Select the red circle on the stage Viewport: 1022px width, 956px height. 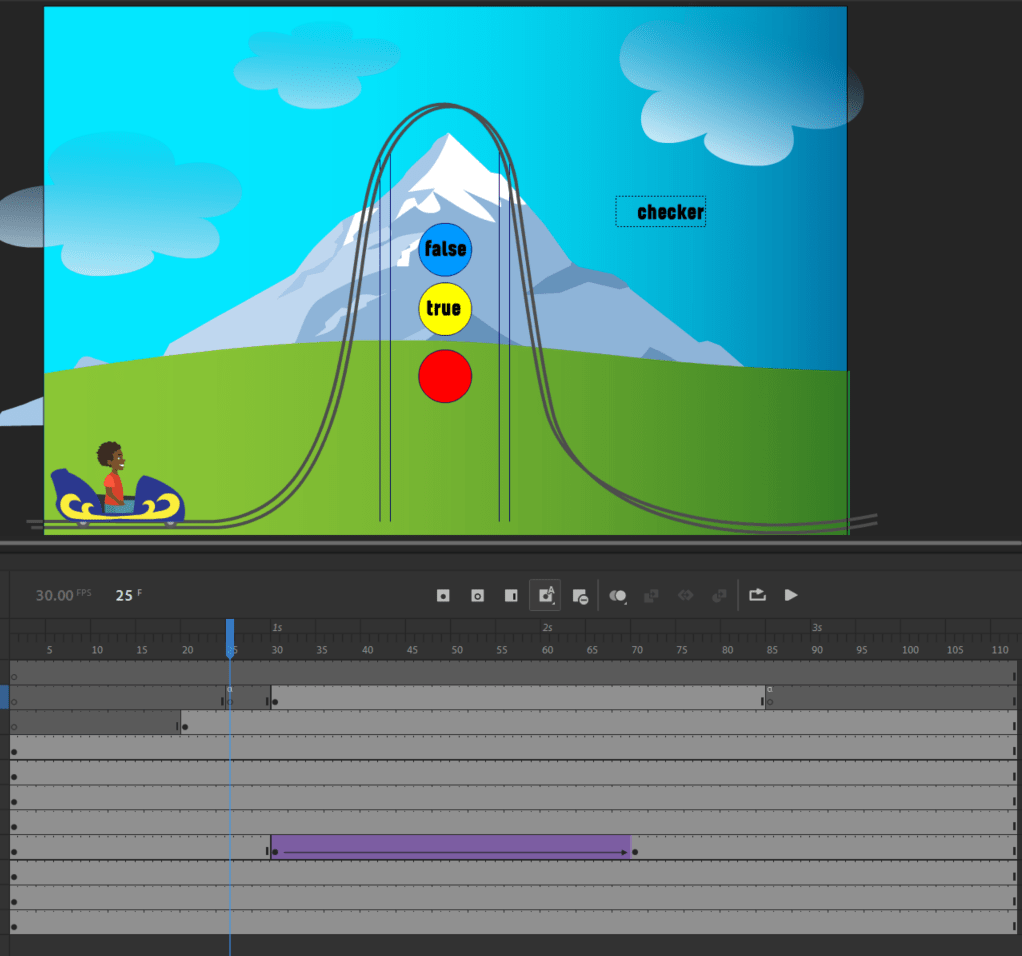pos(444,377)
